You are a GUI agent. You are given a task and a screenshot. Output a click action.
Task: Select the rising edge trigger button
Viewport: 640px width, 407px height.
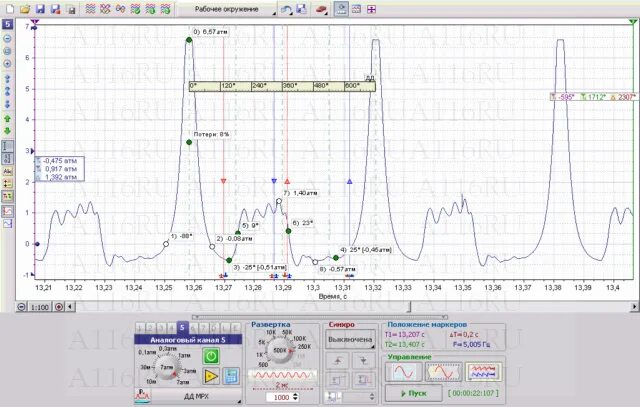(x=338, y=360)
